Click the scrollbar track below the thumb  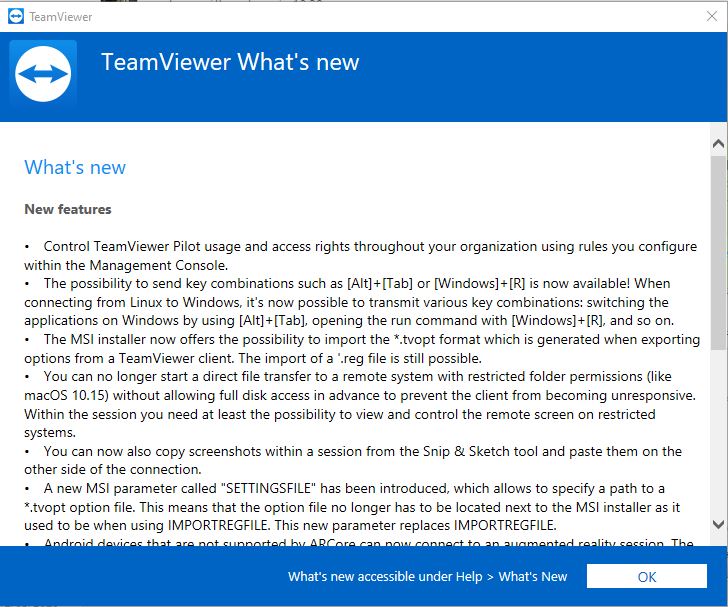point(718,430)
